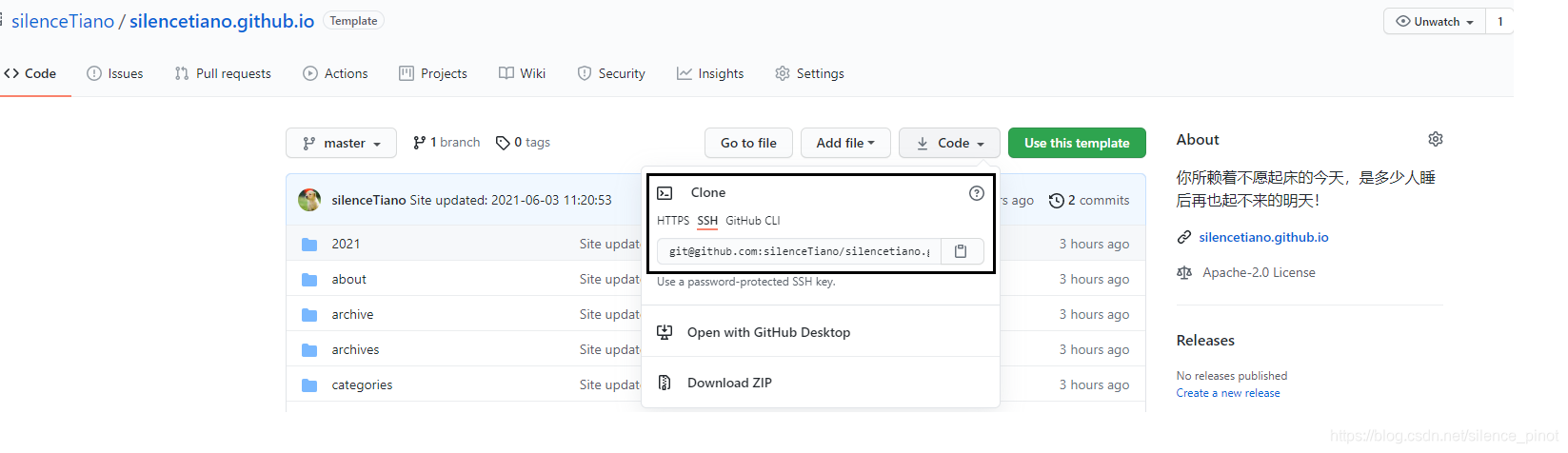The width and height of the screenshot is (1568, 453).
Task: Click the Insights graph icon
Action: click(684, 73)
